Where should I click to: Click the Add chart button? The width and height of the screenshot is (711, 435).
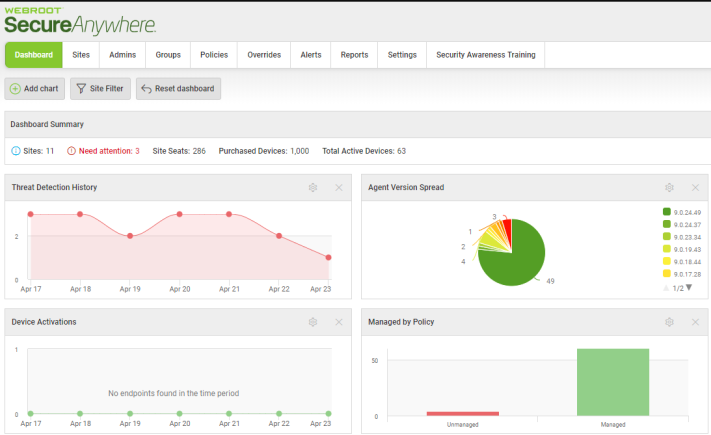coord(34,88)
